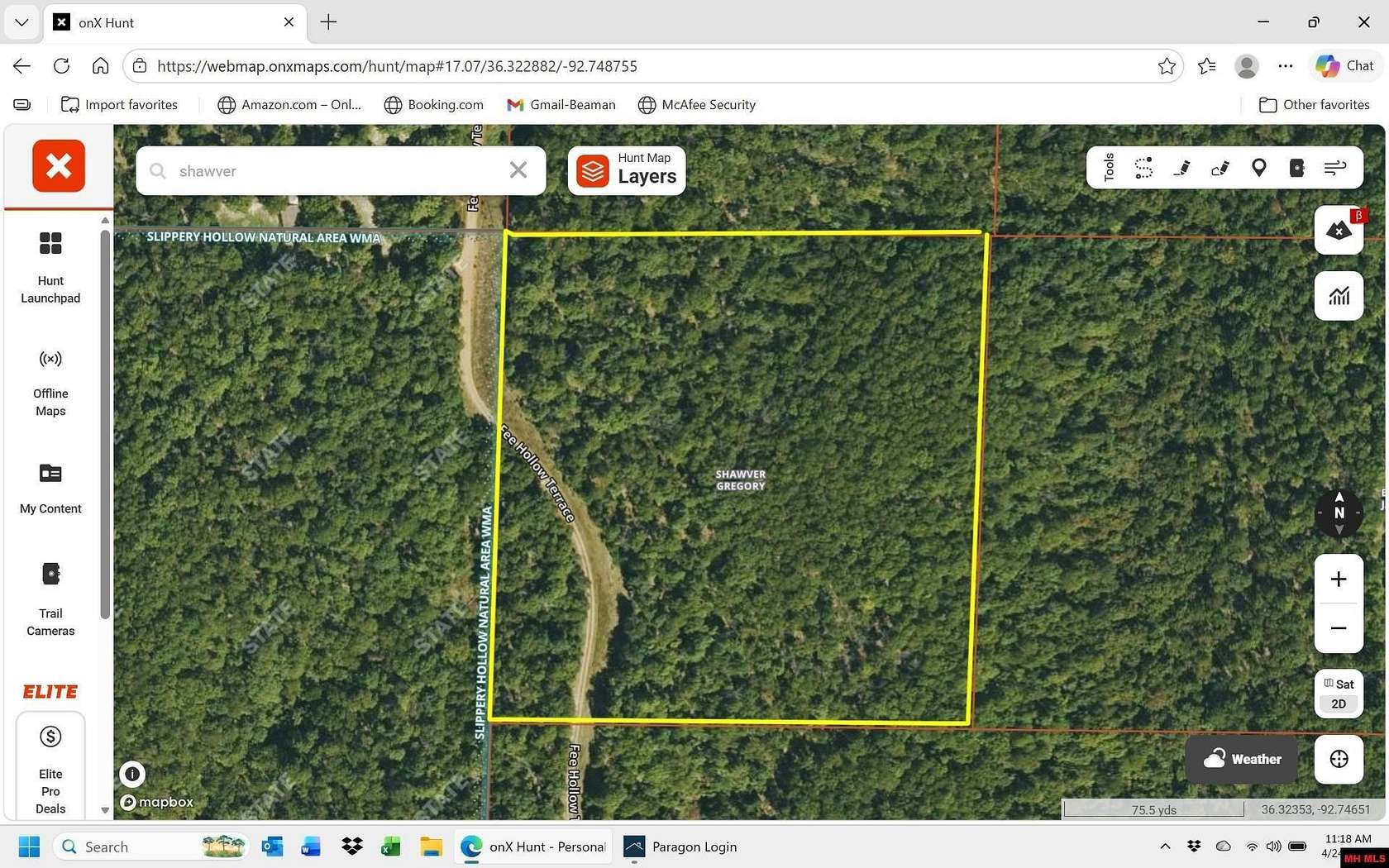Select the Wind tool in the toolbar
1389x868 pixels.
point(1334,168)
